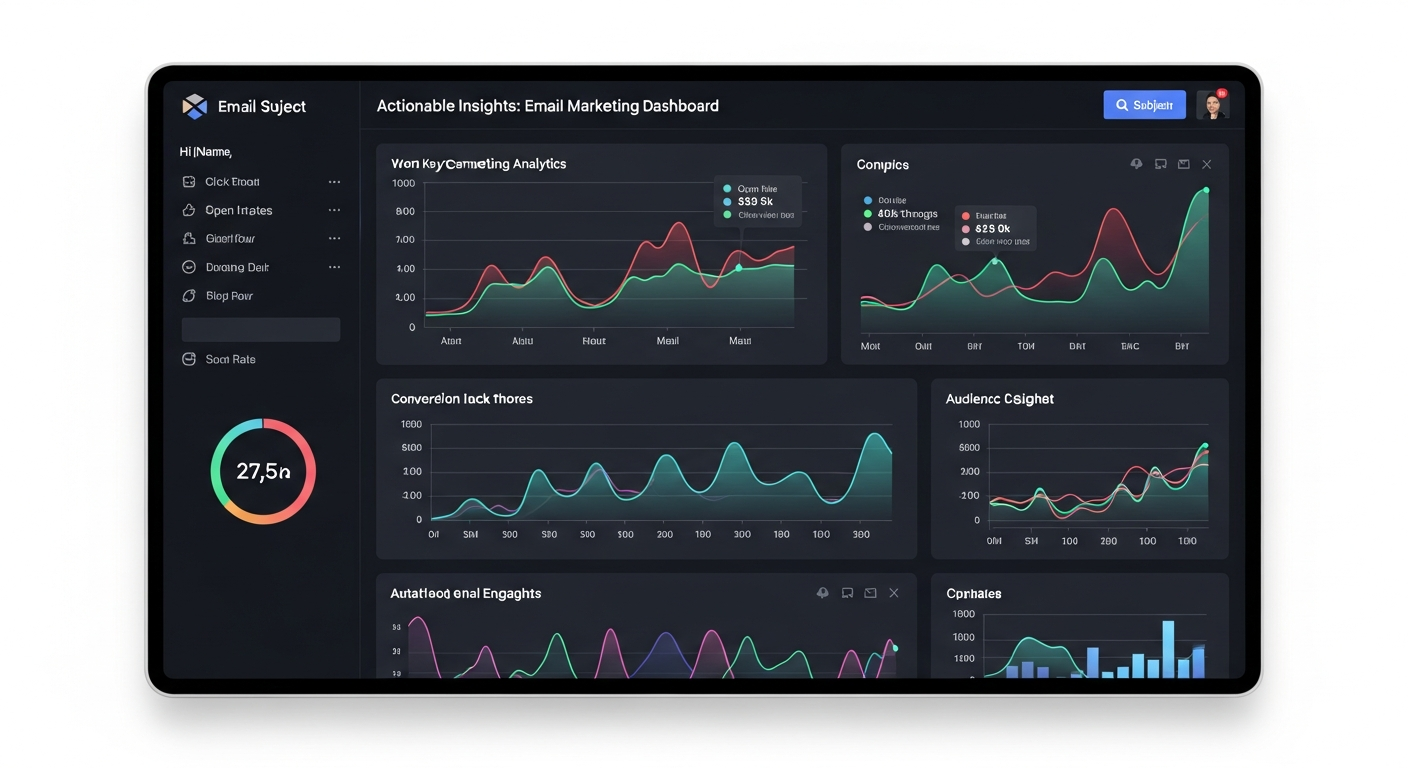
Task: Click the Sending Desk clock icon
Action: coord(189,266)
